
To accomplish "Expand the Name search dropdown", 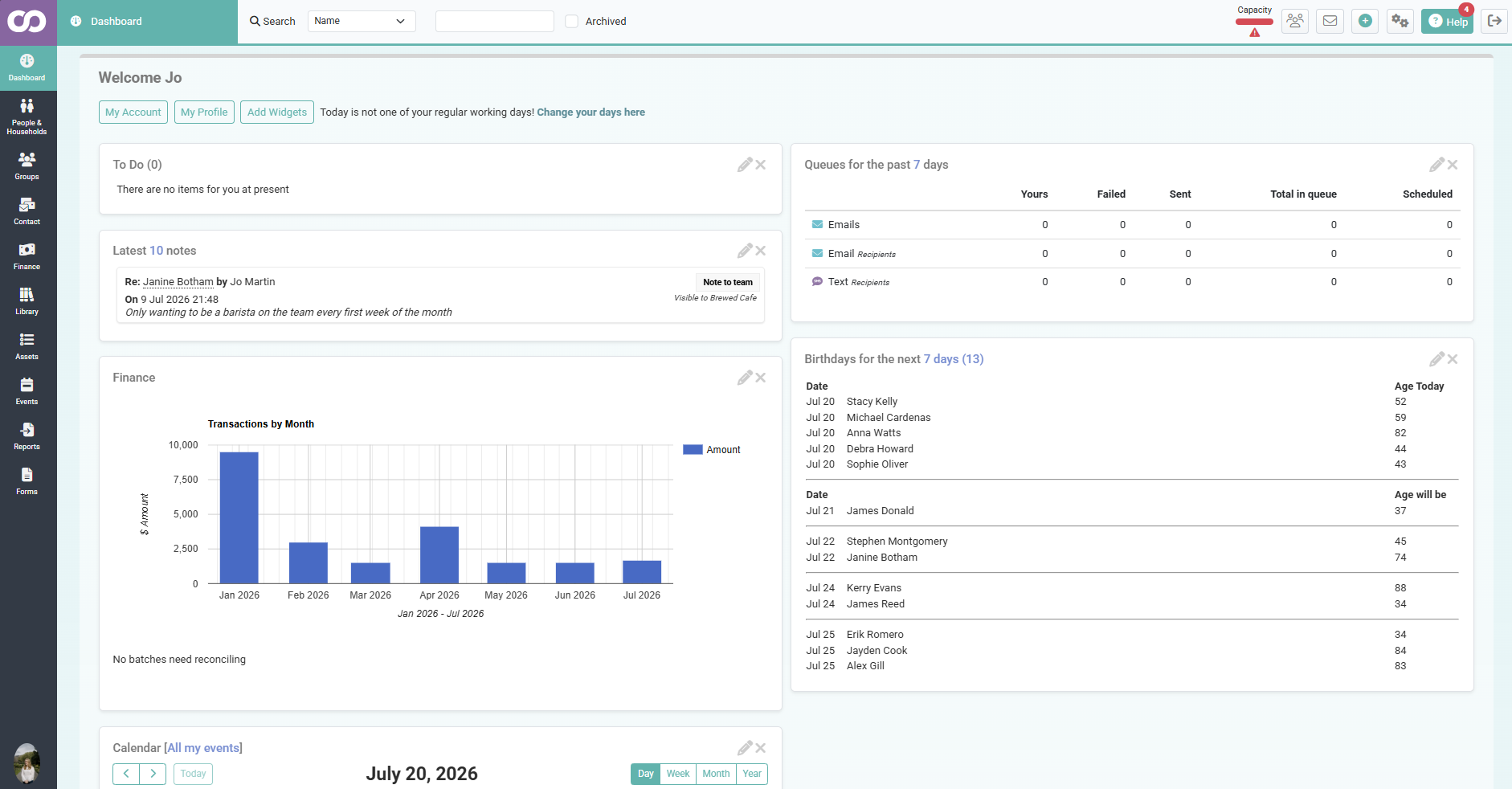I will 362,21.
